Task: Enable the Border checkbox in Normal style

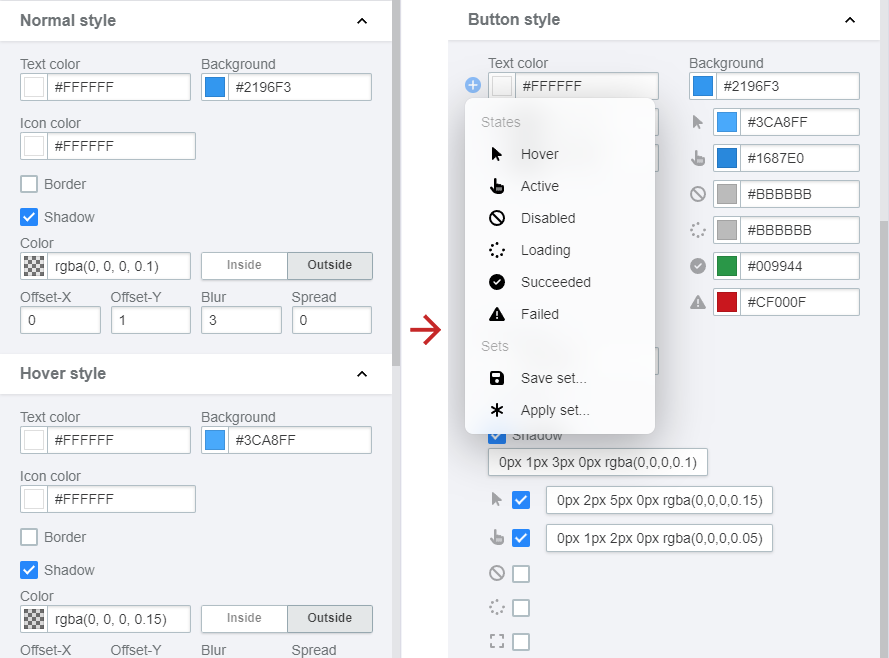Action: pyautogui.click(x=28, y=184)
